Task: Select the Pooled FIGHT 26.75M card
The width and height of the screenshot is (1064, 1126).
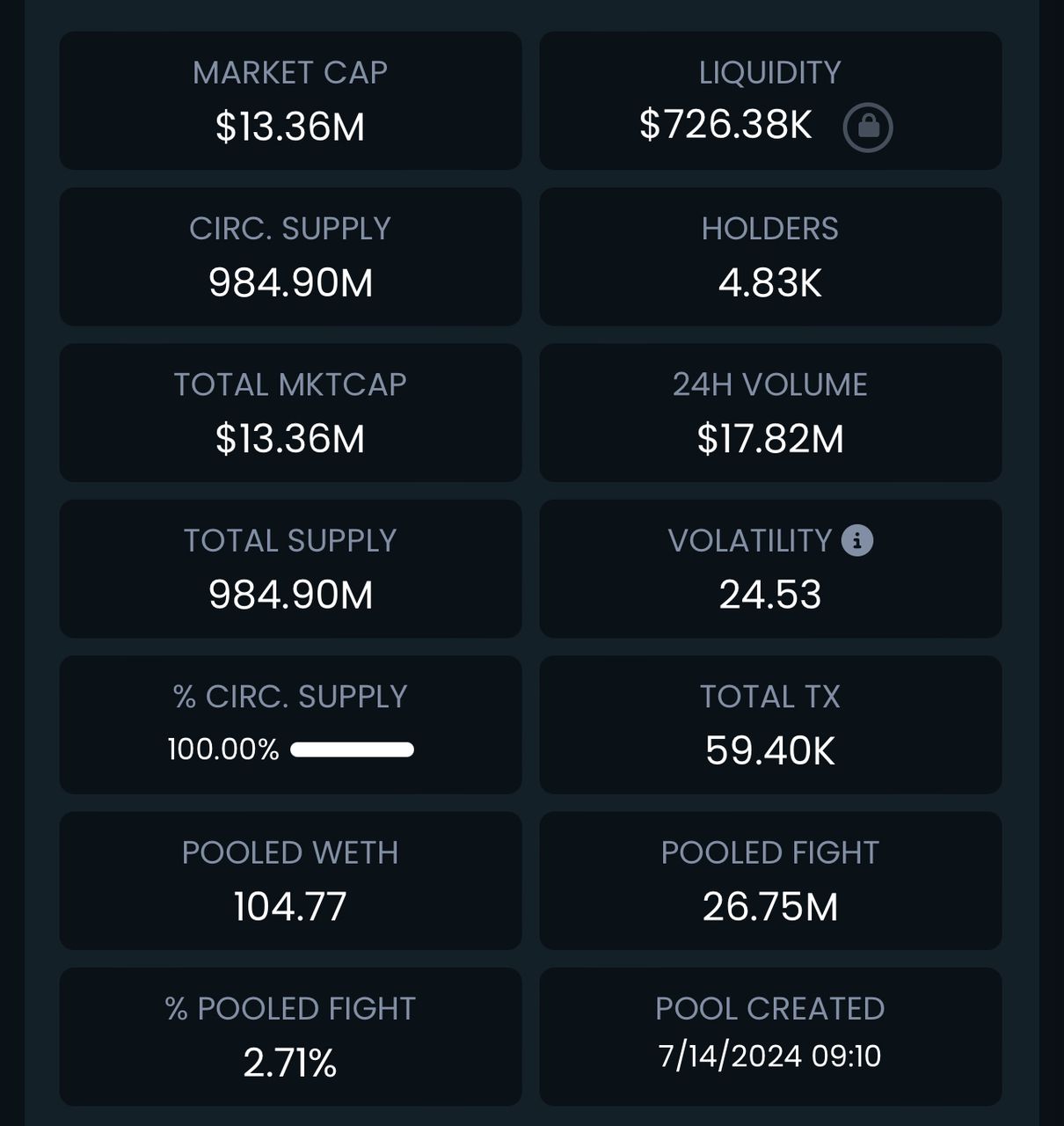Action: (x=770, y=881)
